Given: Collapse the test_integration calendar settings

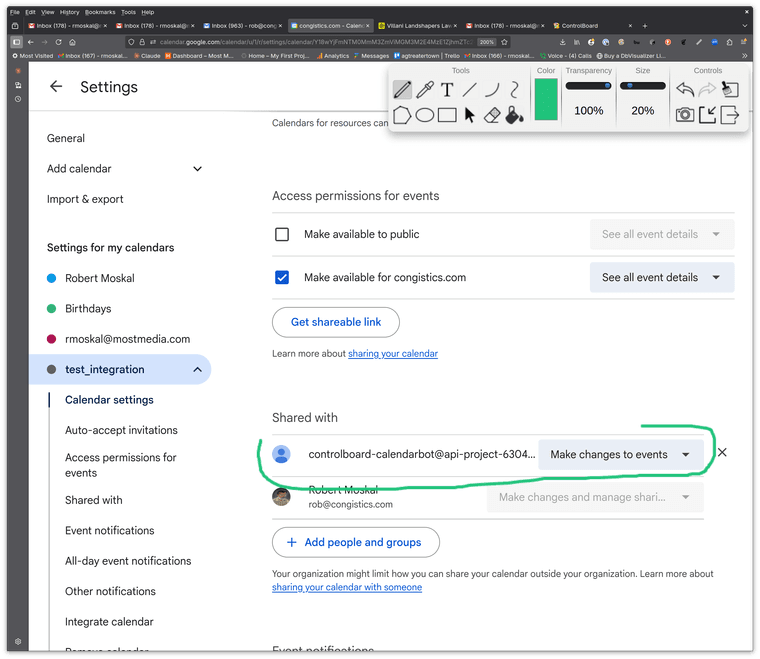Looking at the screenshot, I should 197,370.
